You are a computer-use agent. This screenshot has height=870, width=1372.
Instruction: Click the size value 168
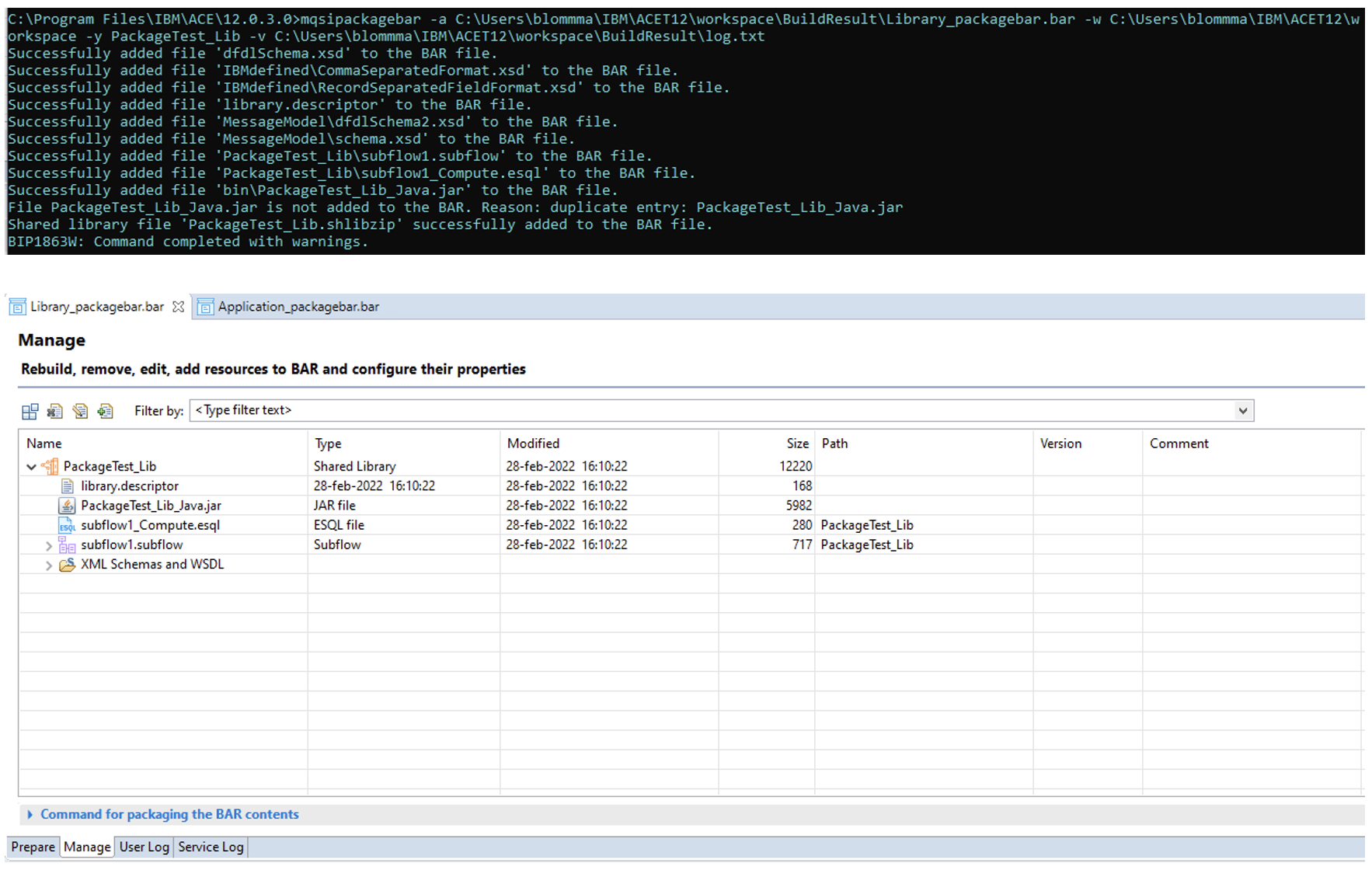[x=803, y=486]
